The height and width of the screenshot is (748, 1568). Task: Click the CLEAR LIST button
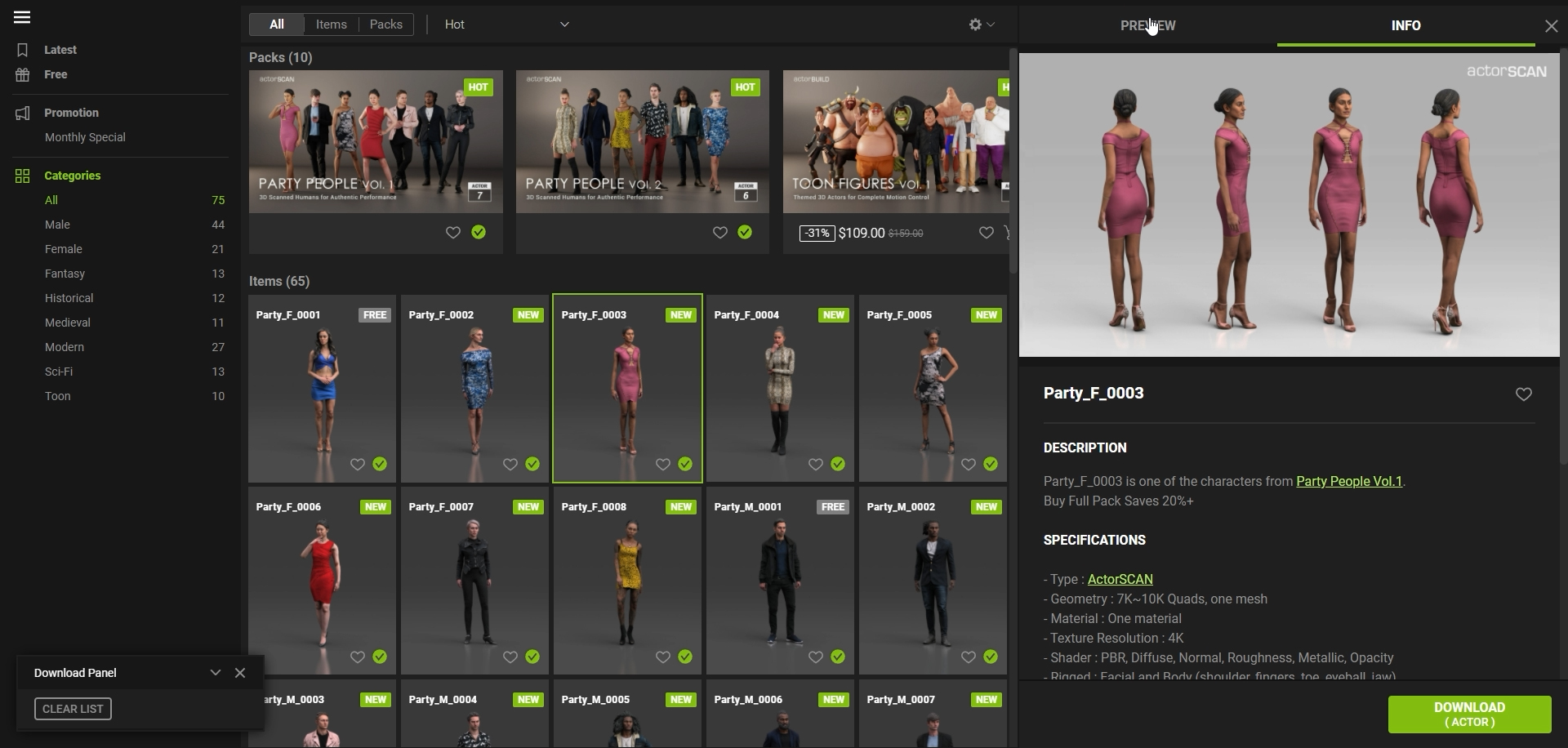[x=73, y=709]
